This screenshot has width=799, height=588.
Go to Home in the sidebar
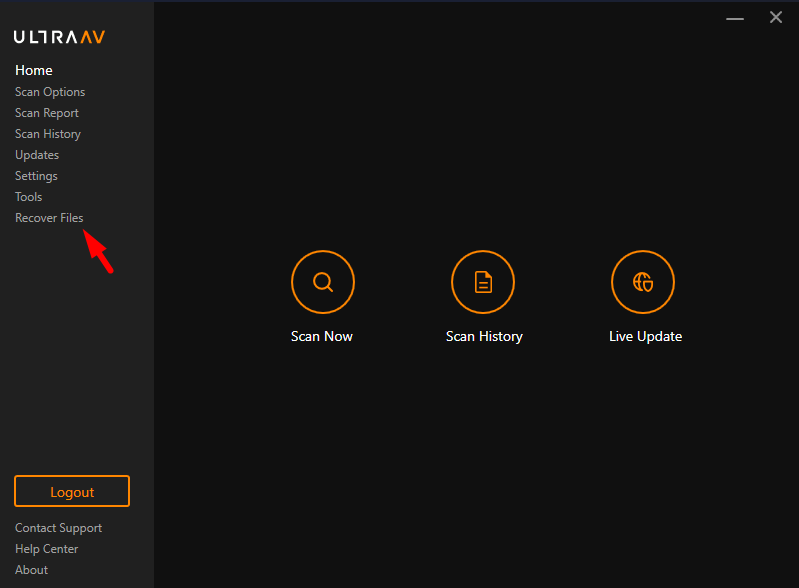34,70
